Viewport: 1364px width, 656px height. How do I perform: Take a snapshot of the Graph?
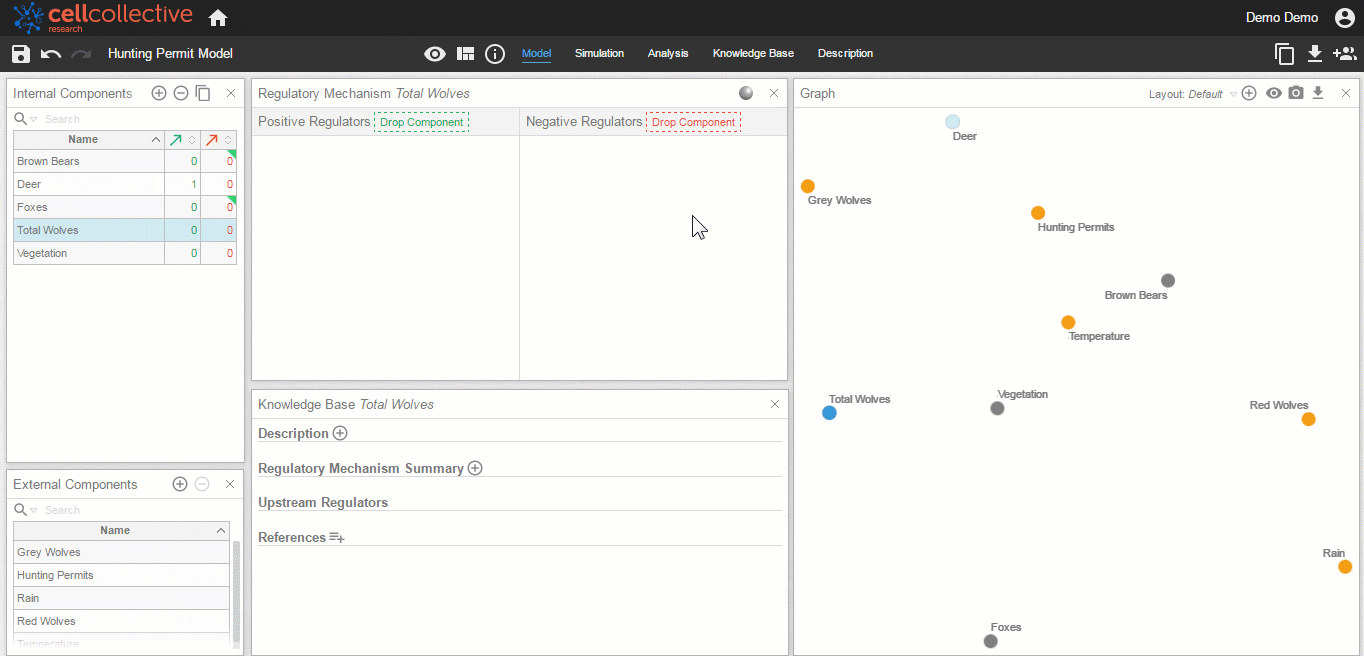point(1296,93)
